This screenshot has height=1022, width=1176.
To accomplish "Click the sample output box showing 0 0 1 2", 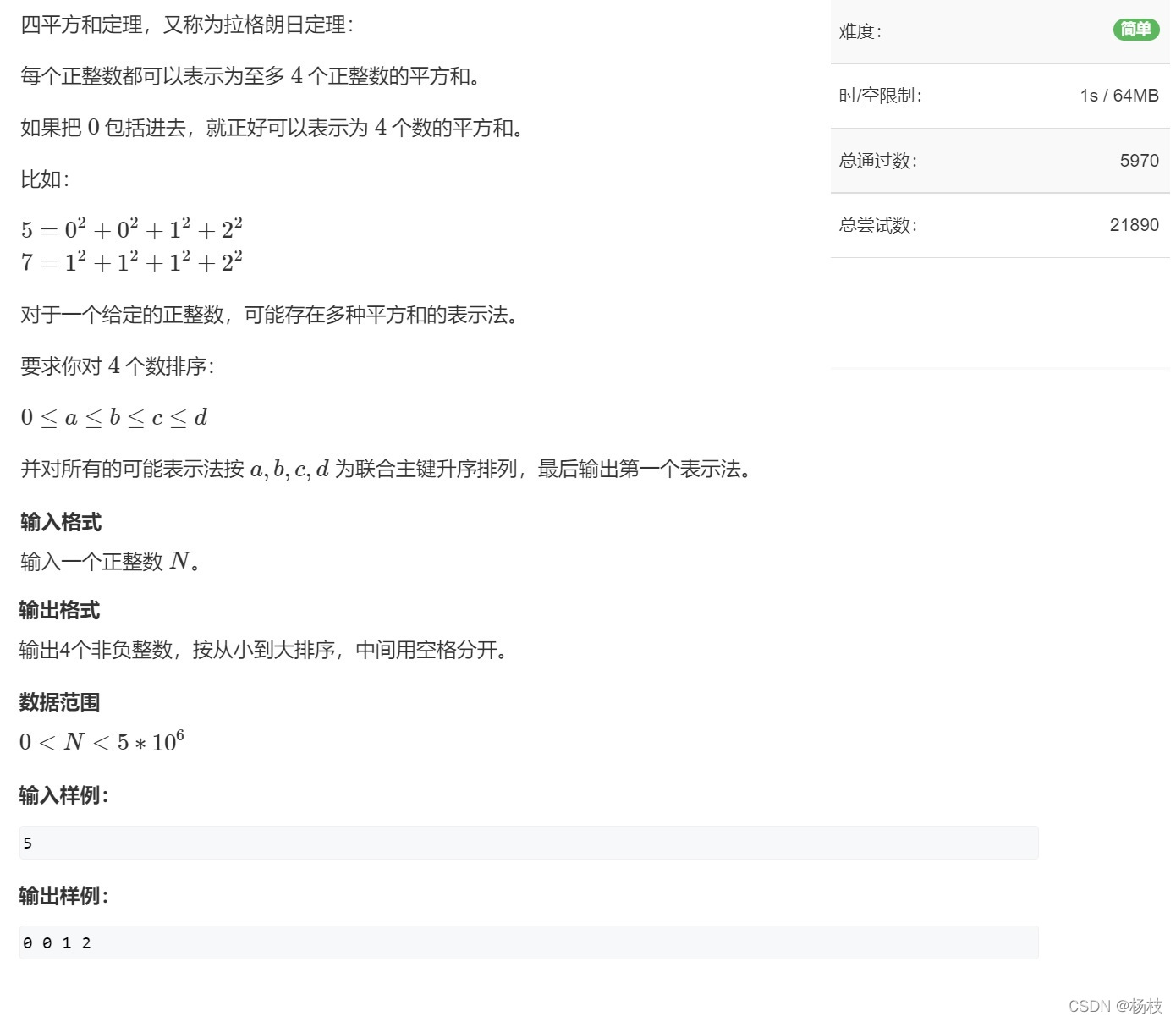I will [x=529, y=942].
